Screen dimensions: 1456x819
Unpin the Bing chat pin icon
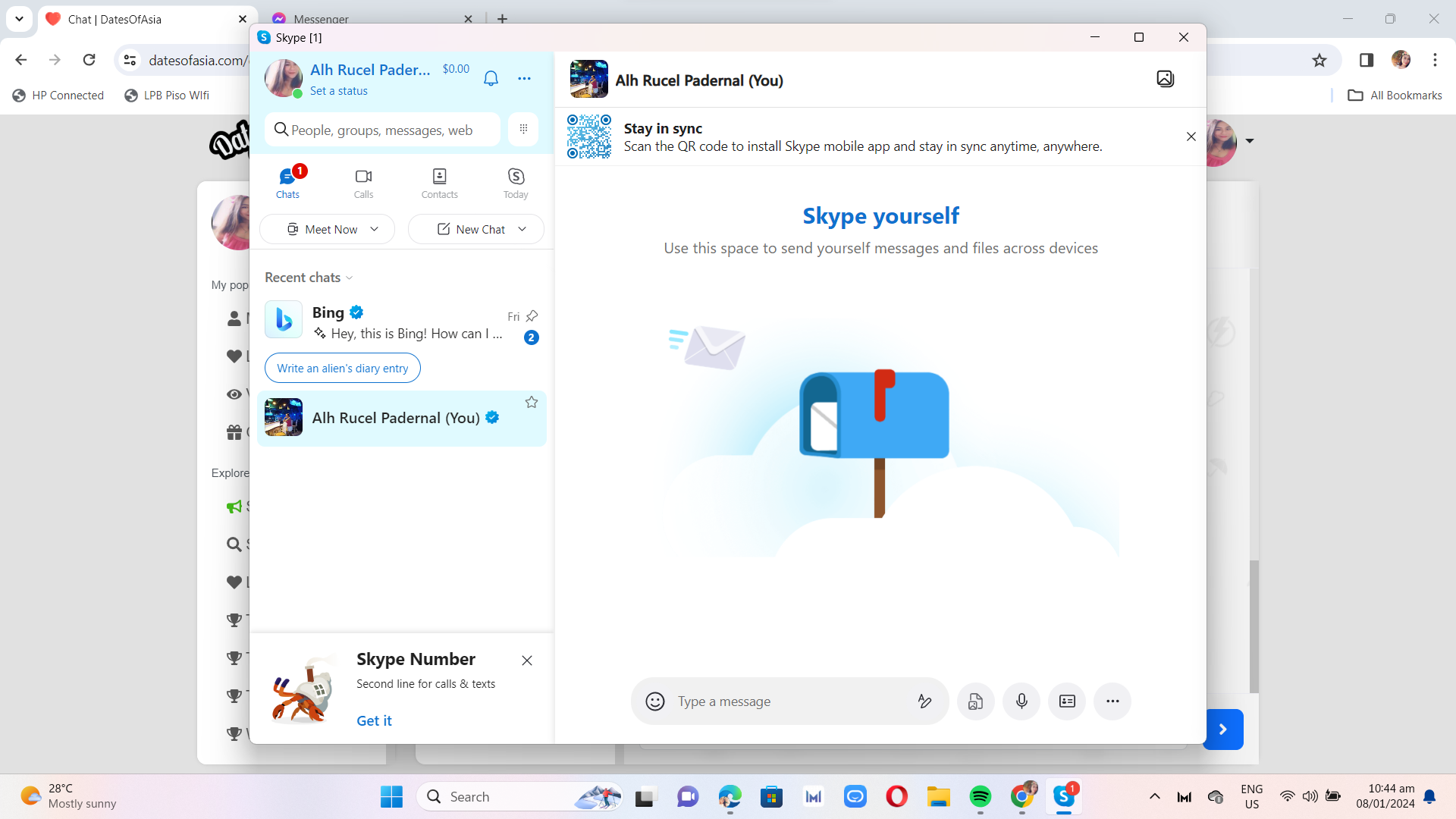tap(532, 315)
